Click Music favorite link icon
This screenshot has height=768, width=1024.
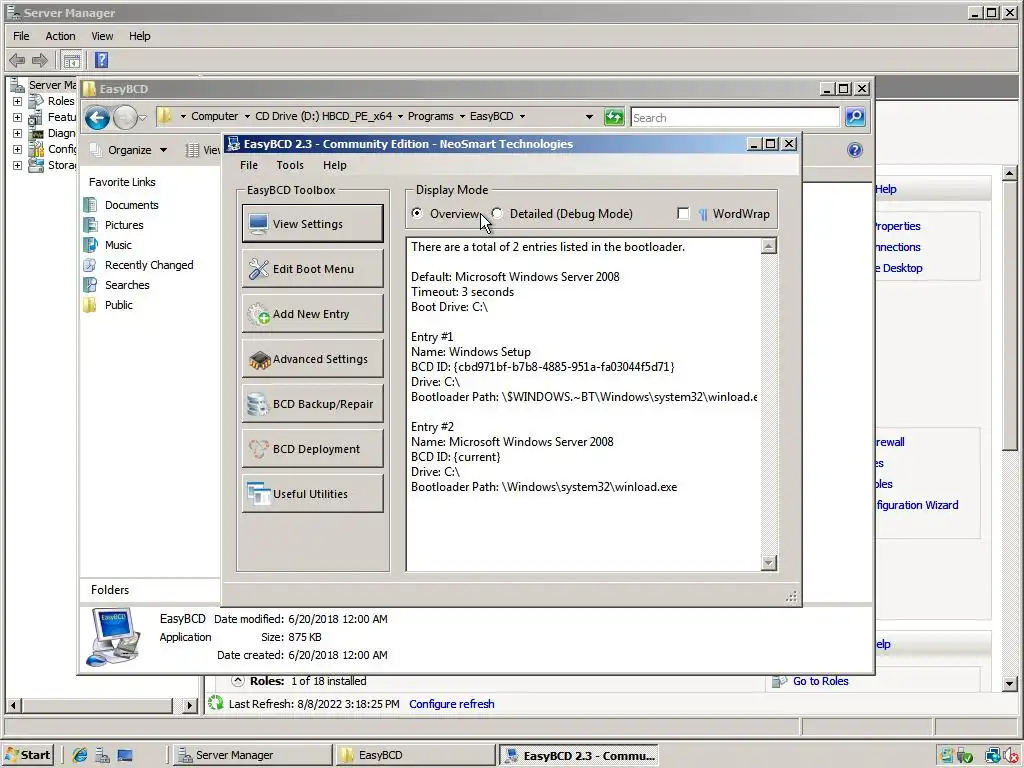90,245
